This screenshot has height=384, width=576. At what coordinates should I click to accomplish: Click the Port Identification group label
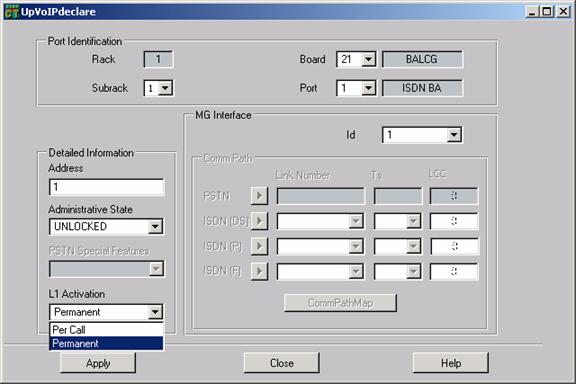click(85, 41)
